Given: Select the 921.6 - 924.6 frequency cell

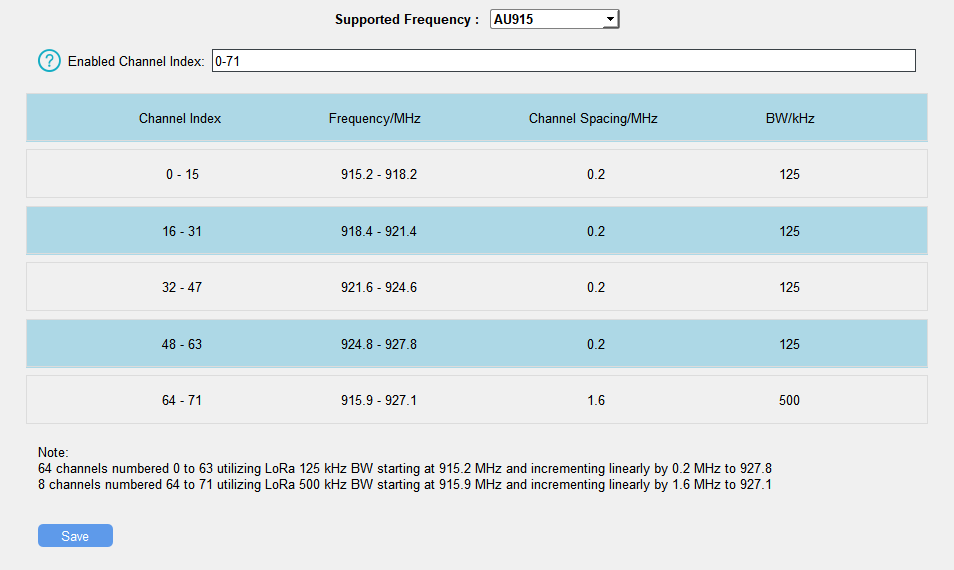Looking at the screenshot, I should pos(379,287).
